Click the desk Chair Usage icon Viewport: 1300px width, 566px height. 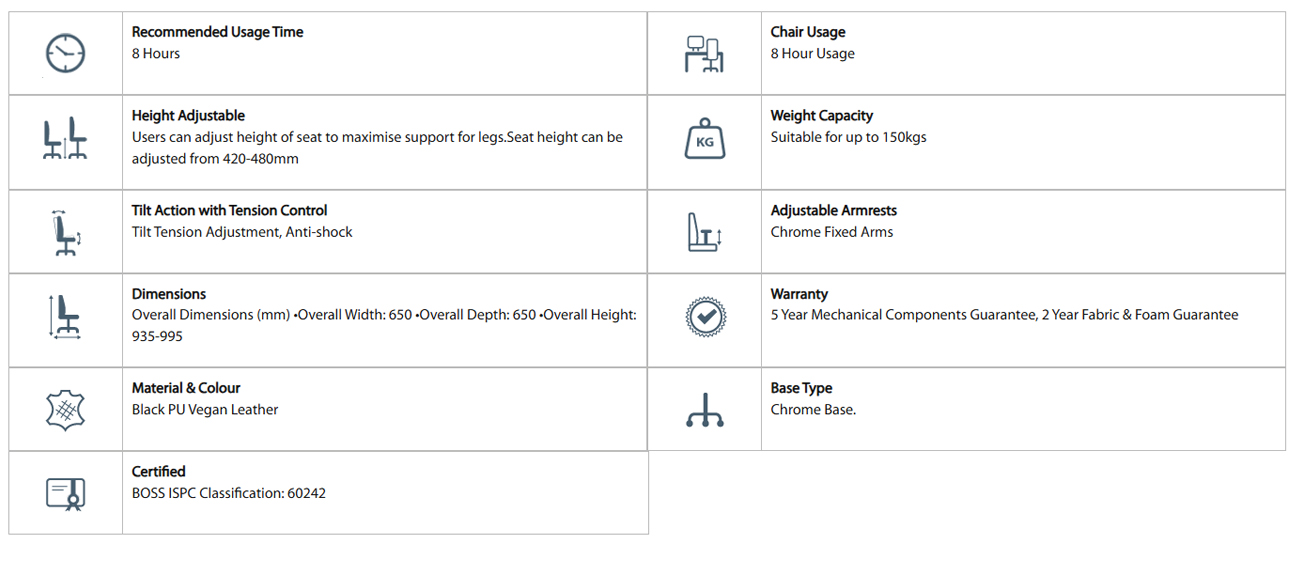coord(704,54)
